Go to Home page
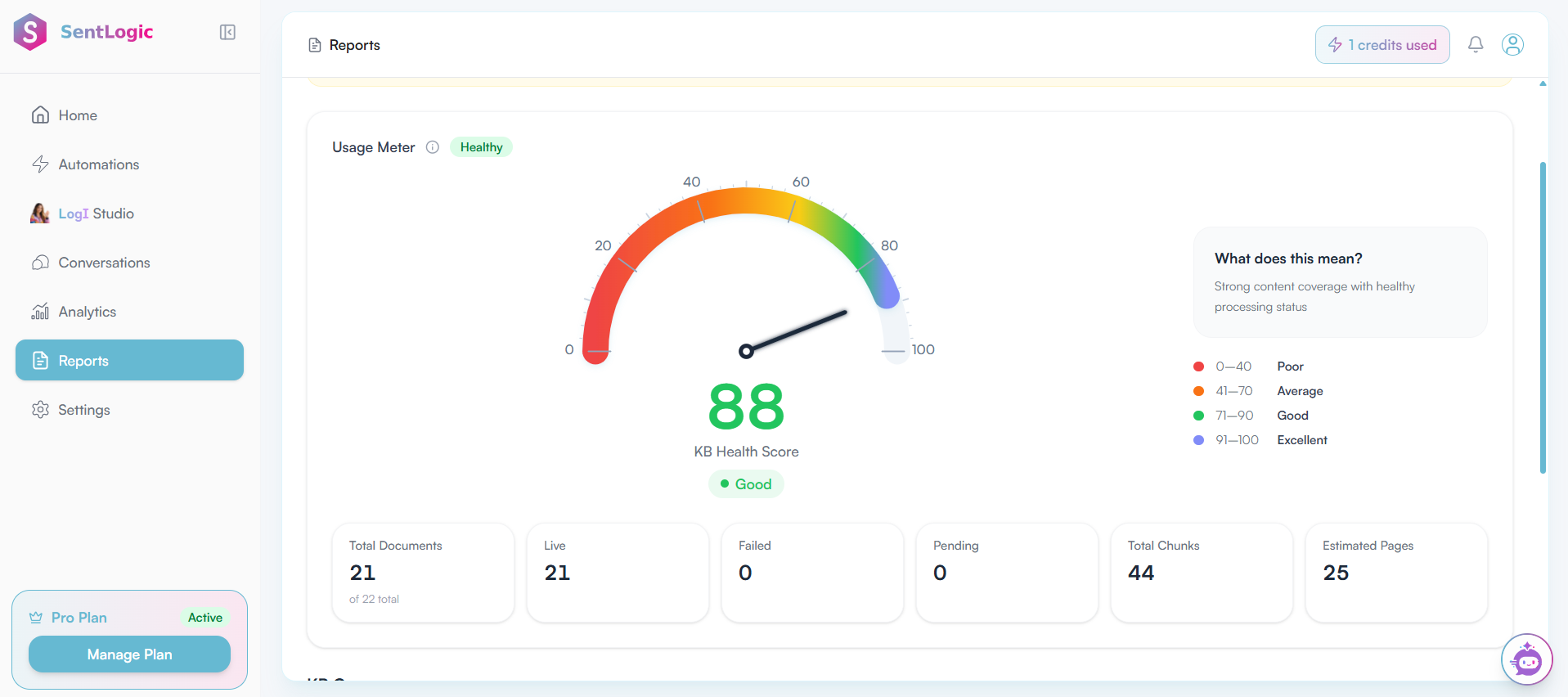Screen dimensions: 1568x697 click(129, 115)
